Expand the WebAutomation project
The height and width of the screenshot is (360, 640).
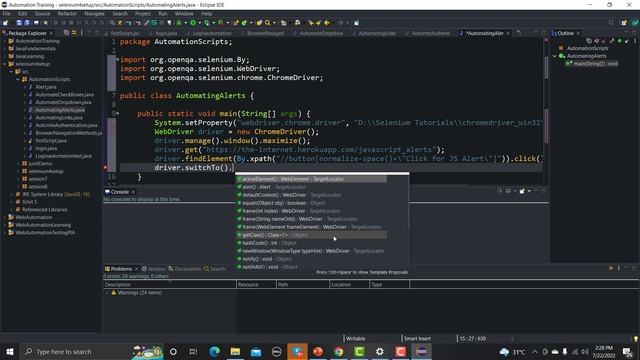(5, 217)
